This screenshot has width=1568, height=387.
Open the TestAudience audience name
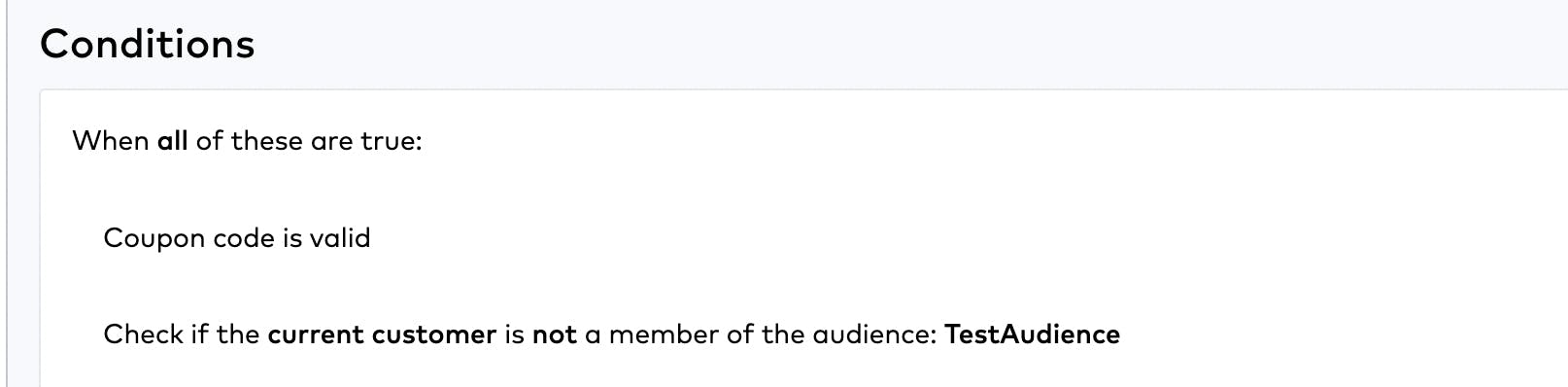coord(1032,334)
